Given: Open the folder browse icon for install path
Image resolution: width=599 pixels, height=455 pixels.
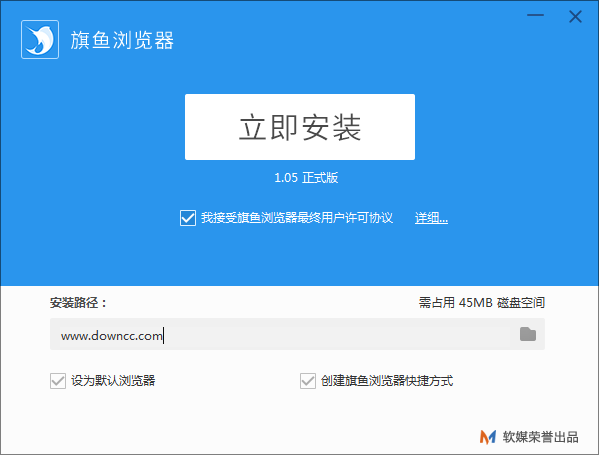Looking at the screenshot, I should [x=528, y=334].
